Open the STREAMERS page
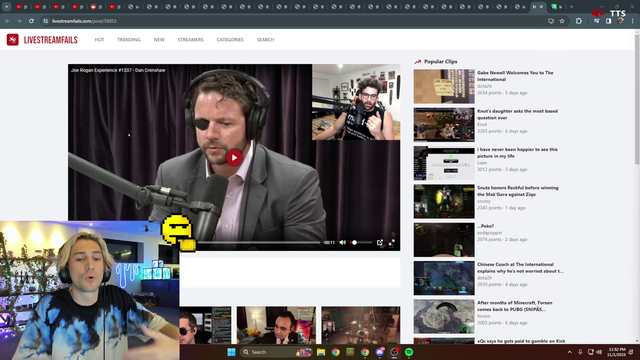640x360 pixels. coord(190,40)
